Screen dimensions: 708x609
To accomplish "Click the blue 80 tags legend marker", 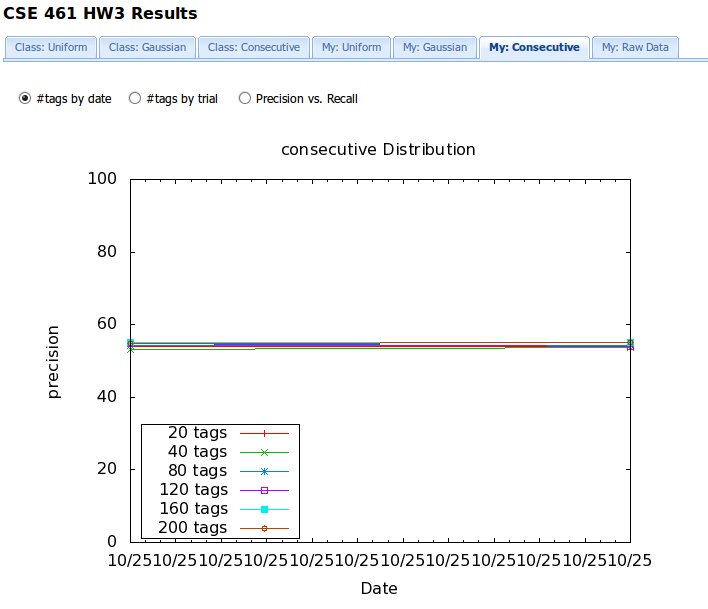I will (264, 471).
